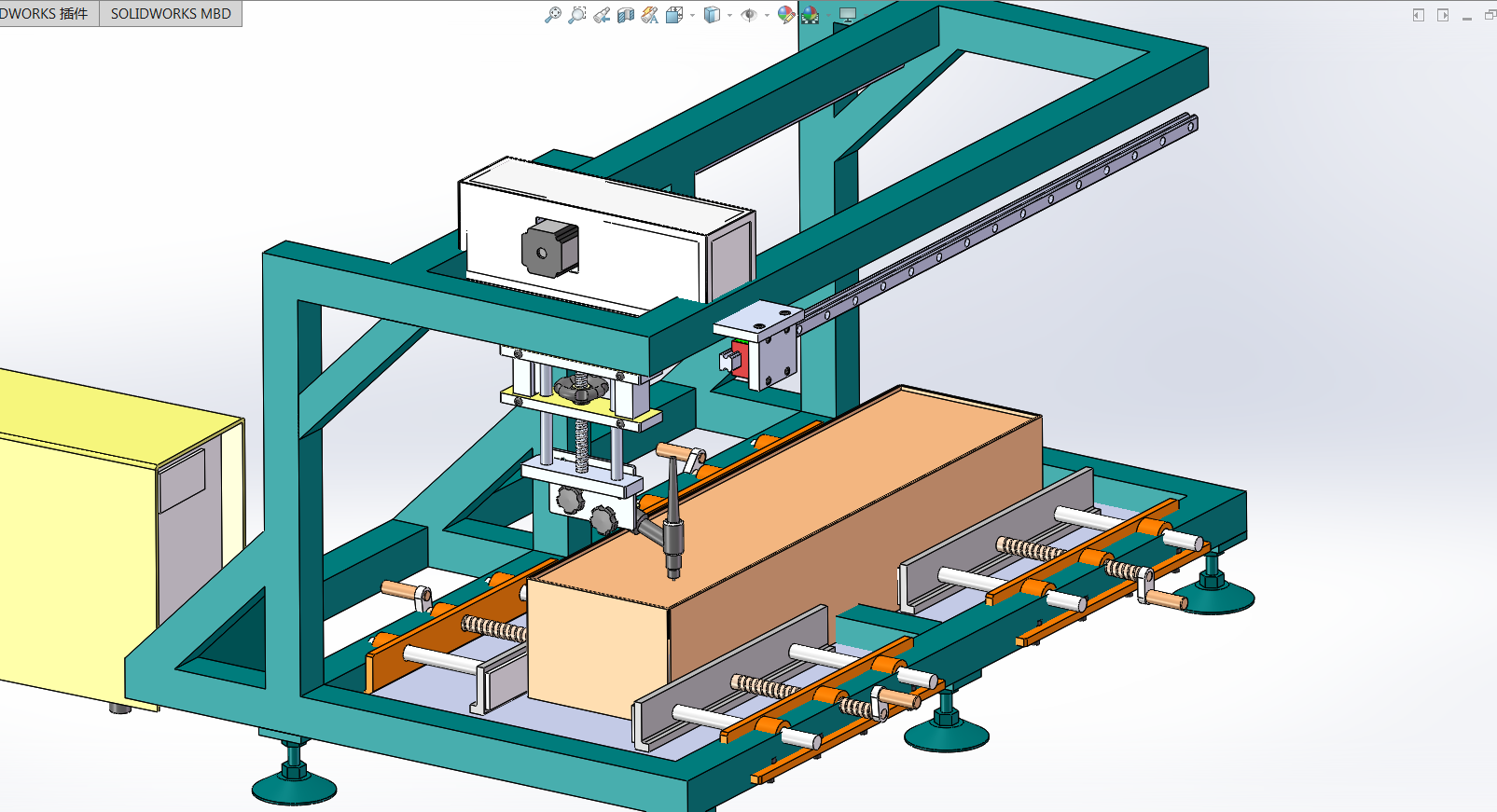Select the red block on the guide carriage

coord(741,360)
